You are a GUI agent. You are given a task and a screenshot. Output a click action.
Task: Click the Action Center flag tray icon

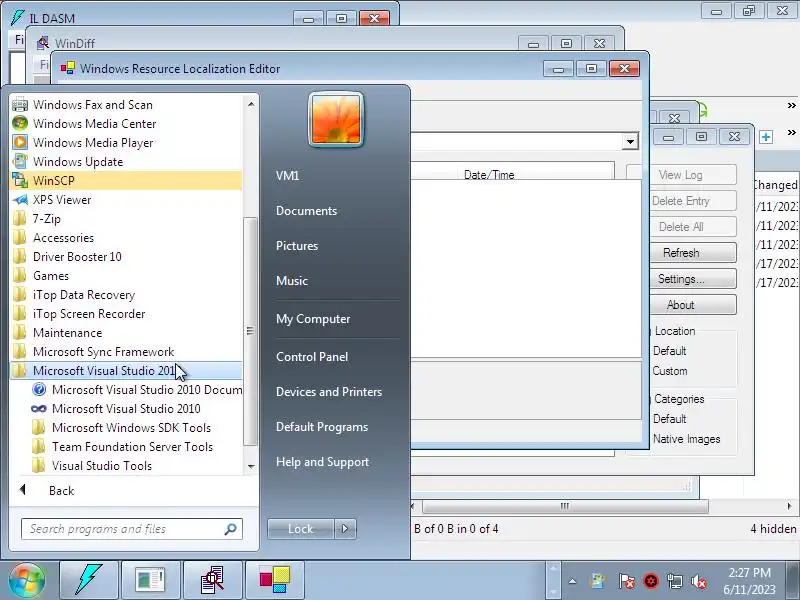[x=627, y=581]
